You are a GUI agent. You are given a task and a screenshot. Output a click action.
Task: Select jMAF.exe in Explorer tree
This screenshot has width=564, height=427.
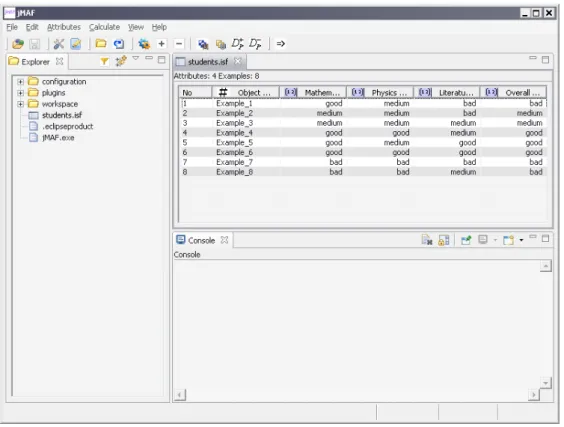click(58, 138)
